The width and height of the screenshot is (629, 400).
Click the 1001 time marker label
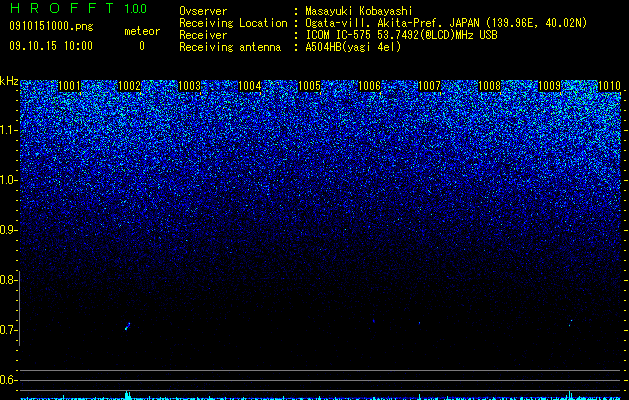[x=69, y=86]
